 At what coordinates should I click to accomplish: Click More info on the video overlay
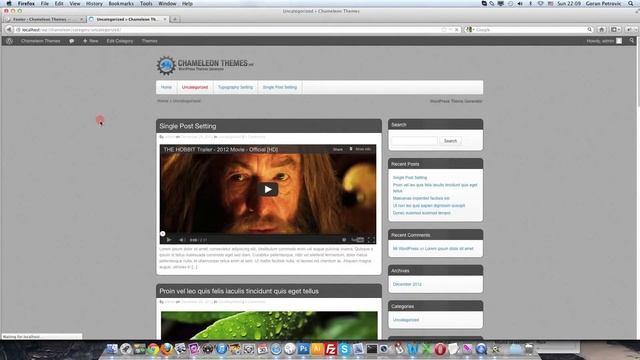click(x=360, y=149)
